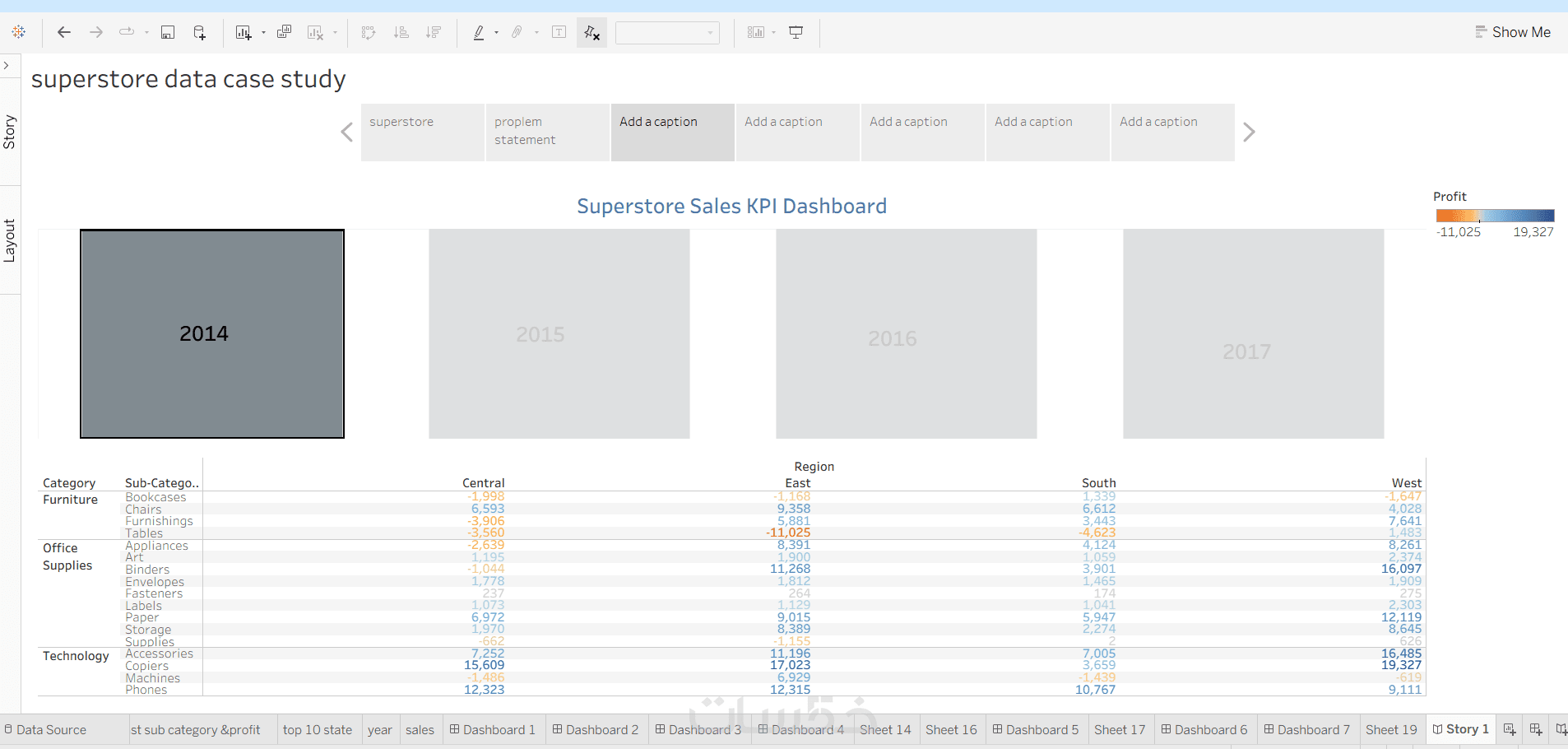Sort descending using the toolbar icon
The height and width of the screenshot is (749, 1568).
tap(434, 32)
